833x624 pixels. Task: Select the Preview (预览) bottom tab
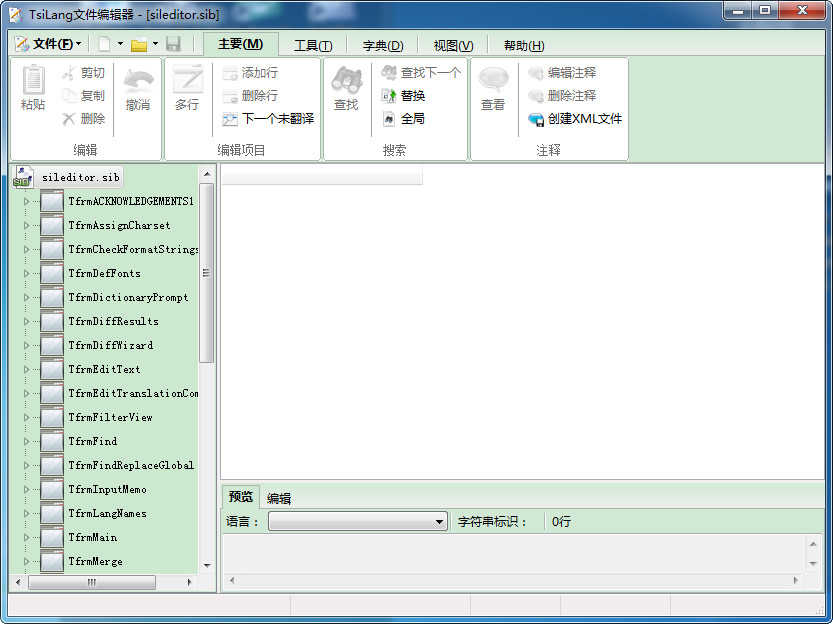click(x=241, y=497)
